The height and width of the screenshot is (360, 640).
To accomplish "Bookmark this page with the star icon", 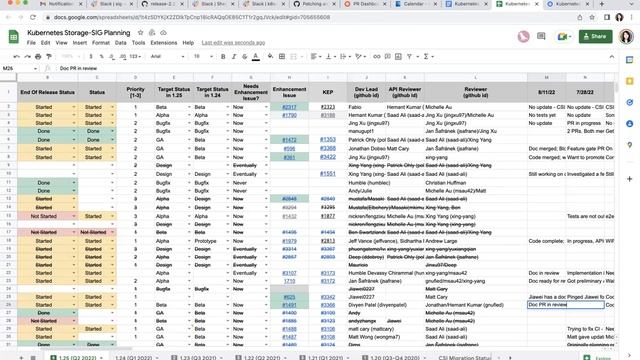I will [x=592, y=17].
